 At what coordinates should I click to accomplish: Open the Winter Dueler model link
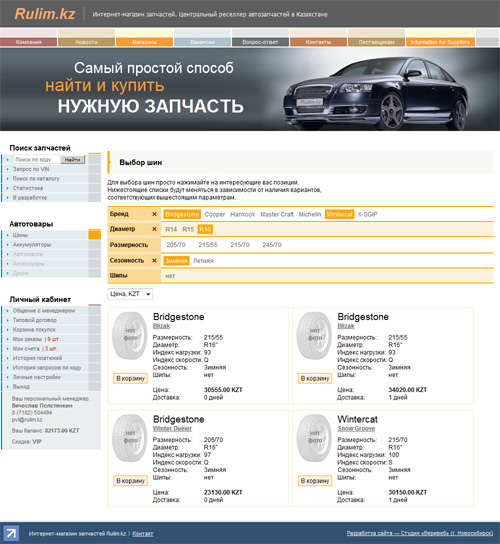click(x=172, y=428)
